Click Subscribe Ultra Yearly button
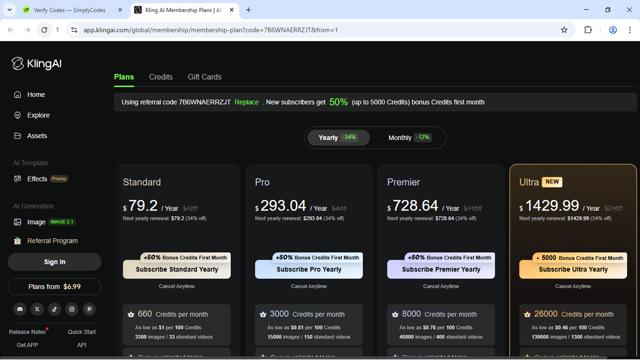Viewport: 640px width, 360px height. point(573,269)
